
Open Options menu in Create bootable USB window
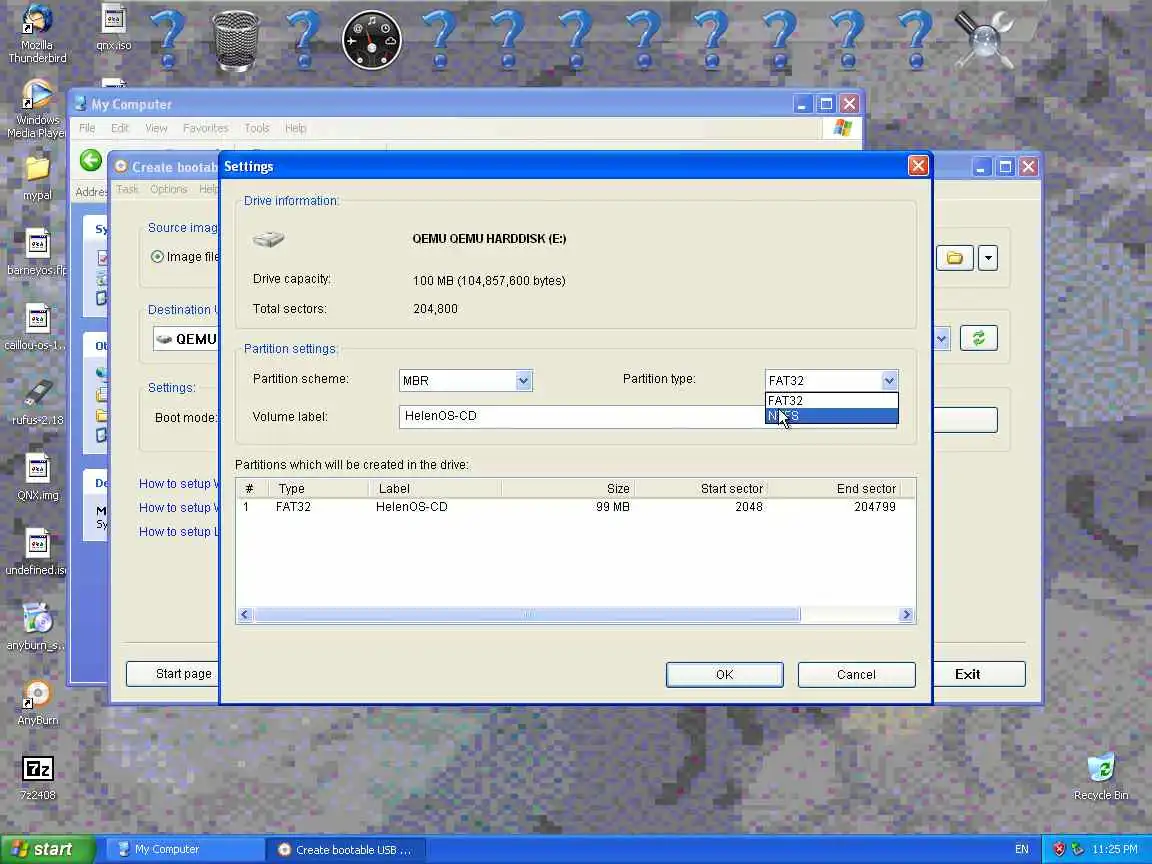coord(168,189)
